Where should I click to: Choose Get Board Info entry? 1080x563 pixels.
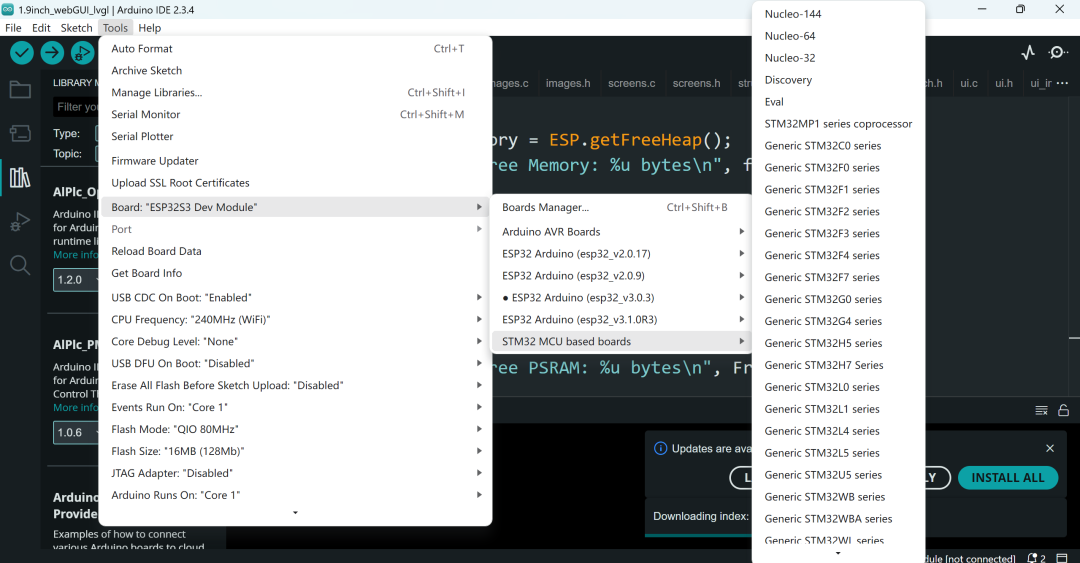point(295,273)
